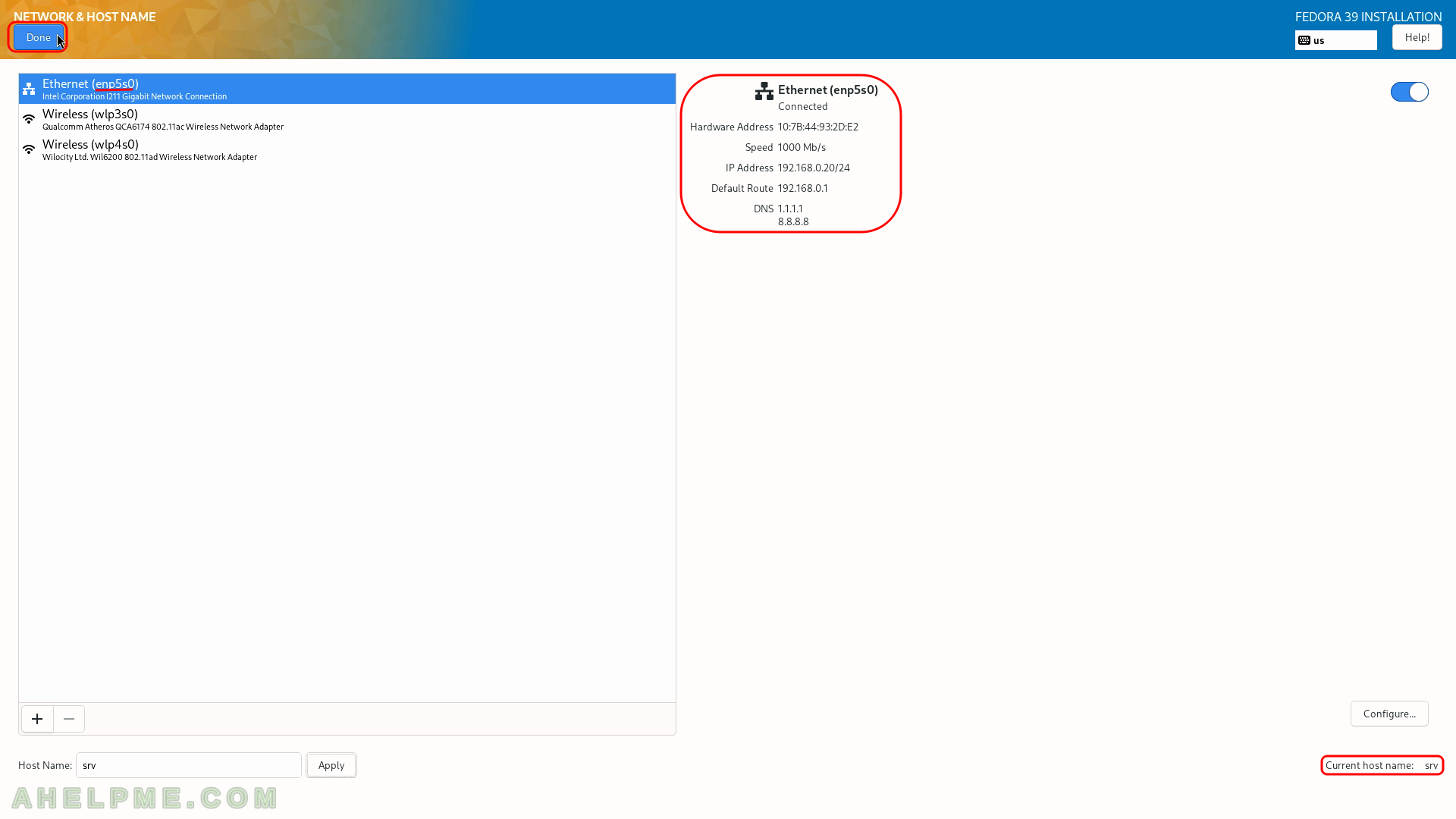Click default route value 192.168.0.1
This screenshot has width=1456, height=819.
point(802,188)
